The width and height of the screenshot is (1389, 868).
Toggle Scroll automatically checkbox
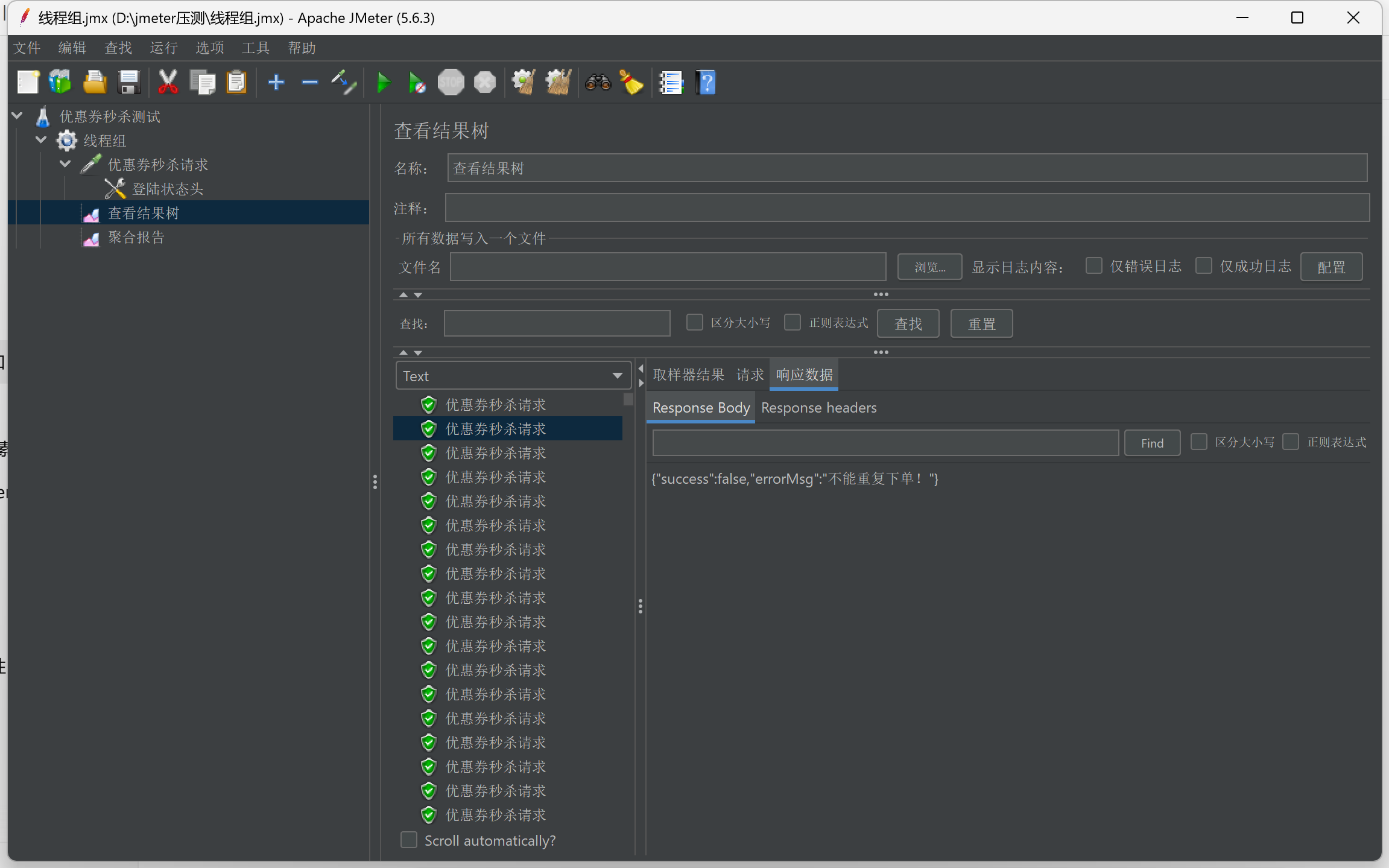point(409,840)
